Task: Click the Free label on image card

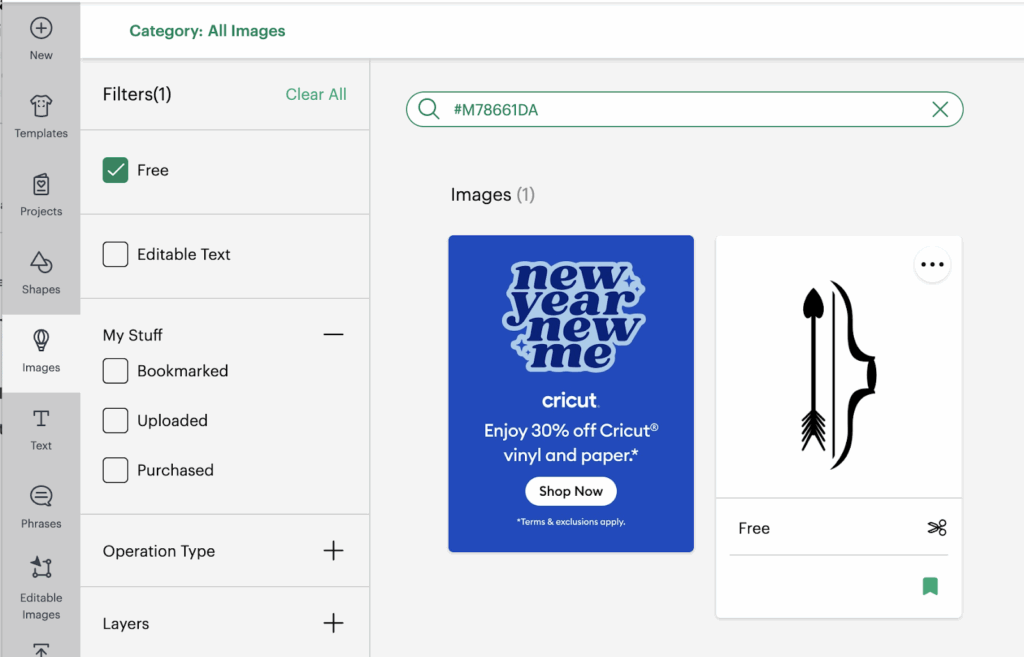Action: [x=754, y=528]
